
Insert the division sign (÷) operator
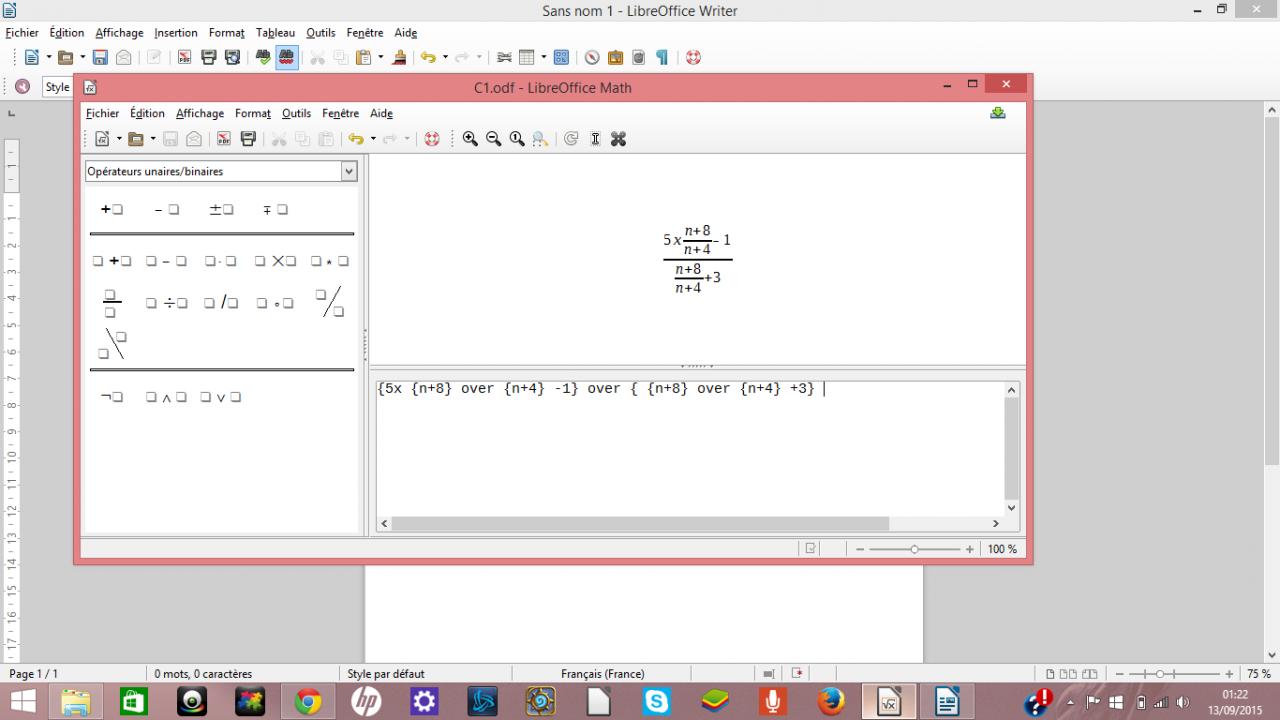(x=166, y=303)
